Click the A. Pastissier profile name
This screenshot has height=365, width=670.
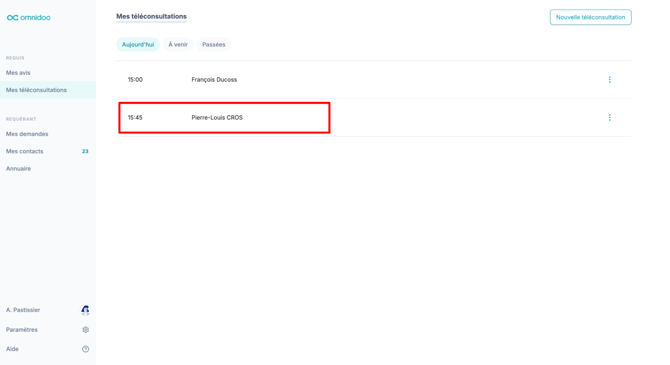(23, 310)
